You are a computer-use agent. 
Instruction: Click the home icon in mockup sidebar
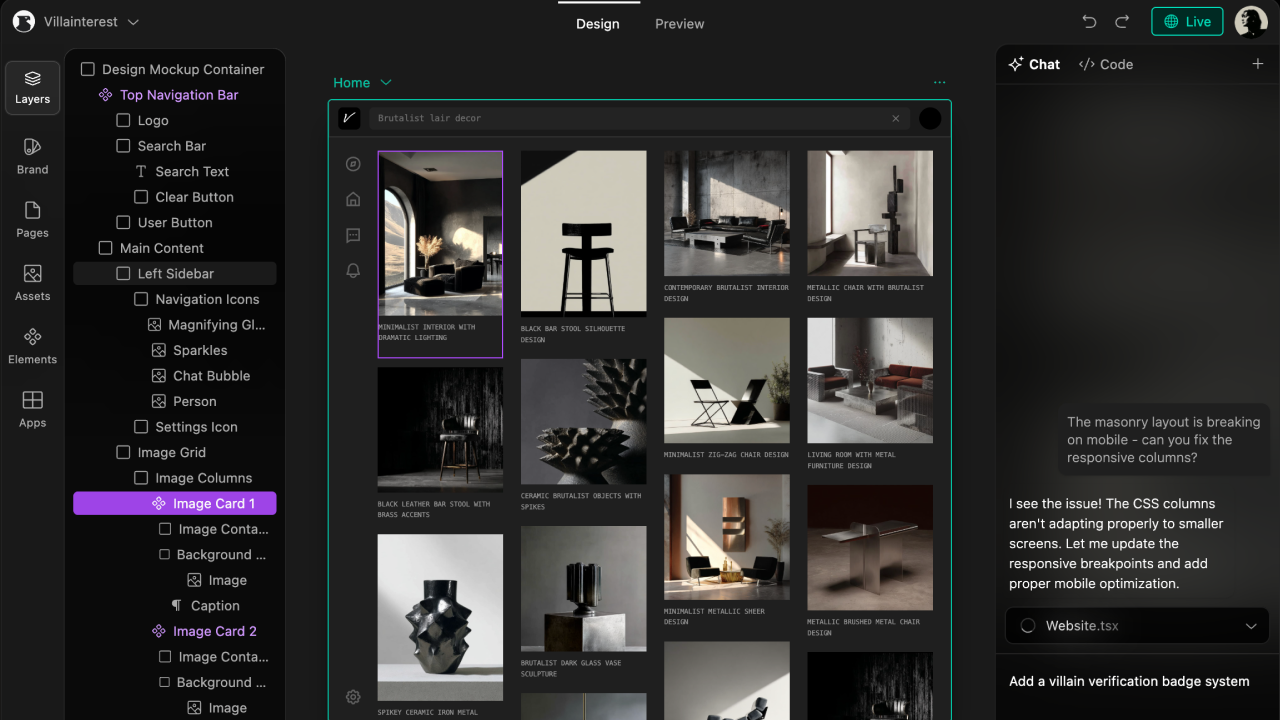(353, 199)
